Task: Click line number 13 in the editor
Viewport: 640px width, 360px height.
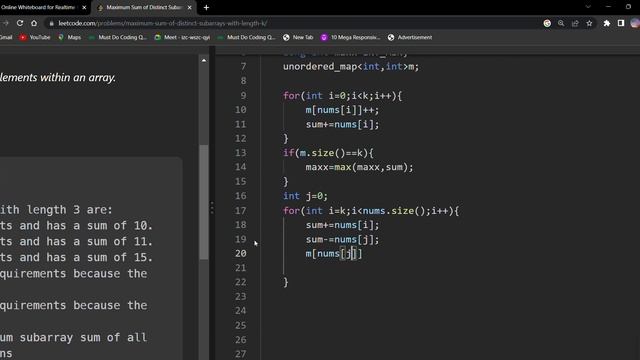Action: (241, 153)
